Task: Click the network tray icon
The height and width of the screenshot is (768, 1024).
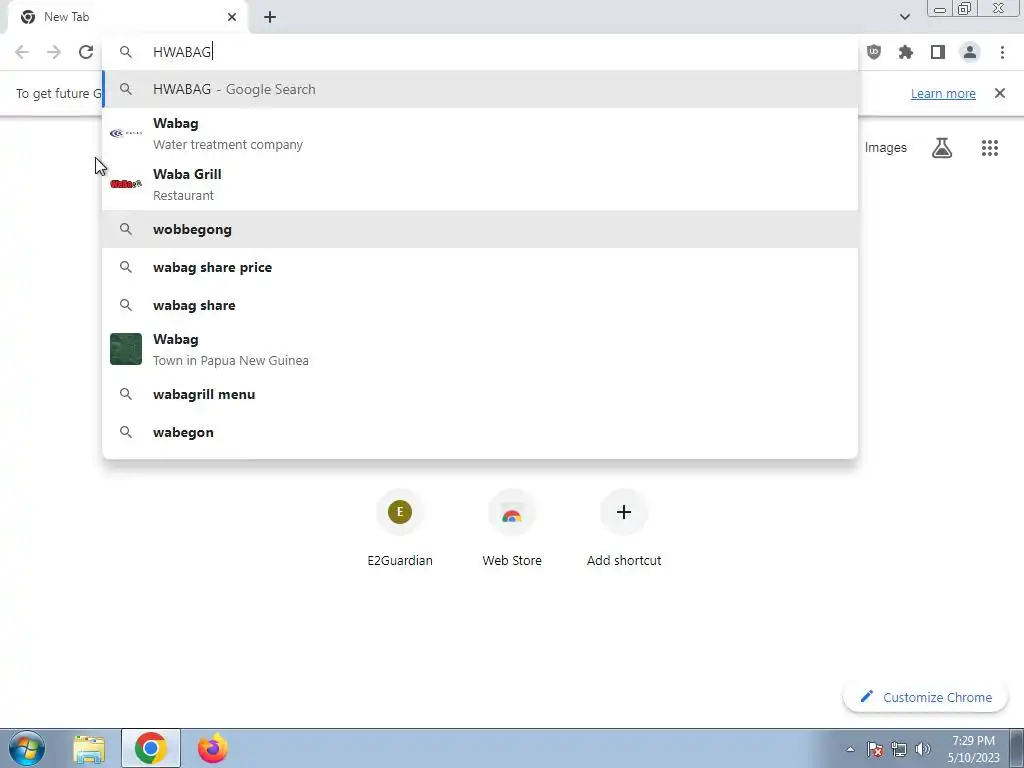Action: tap(899, 749)
